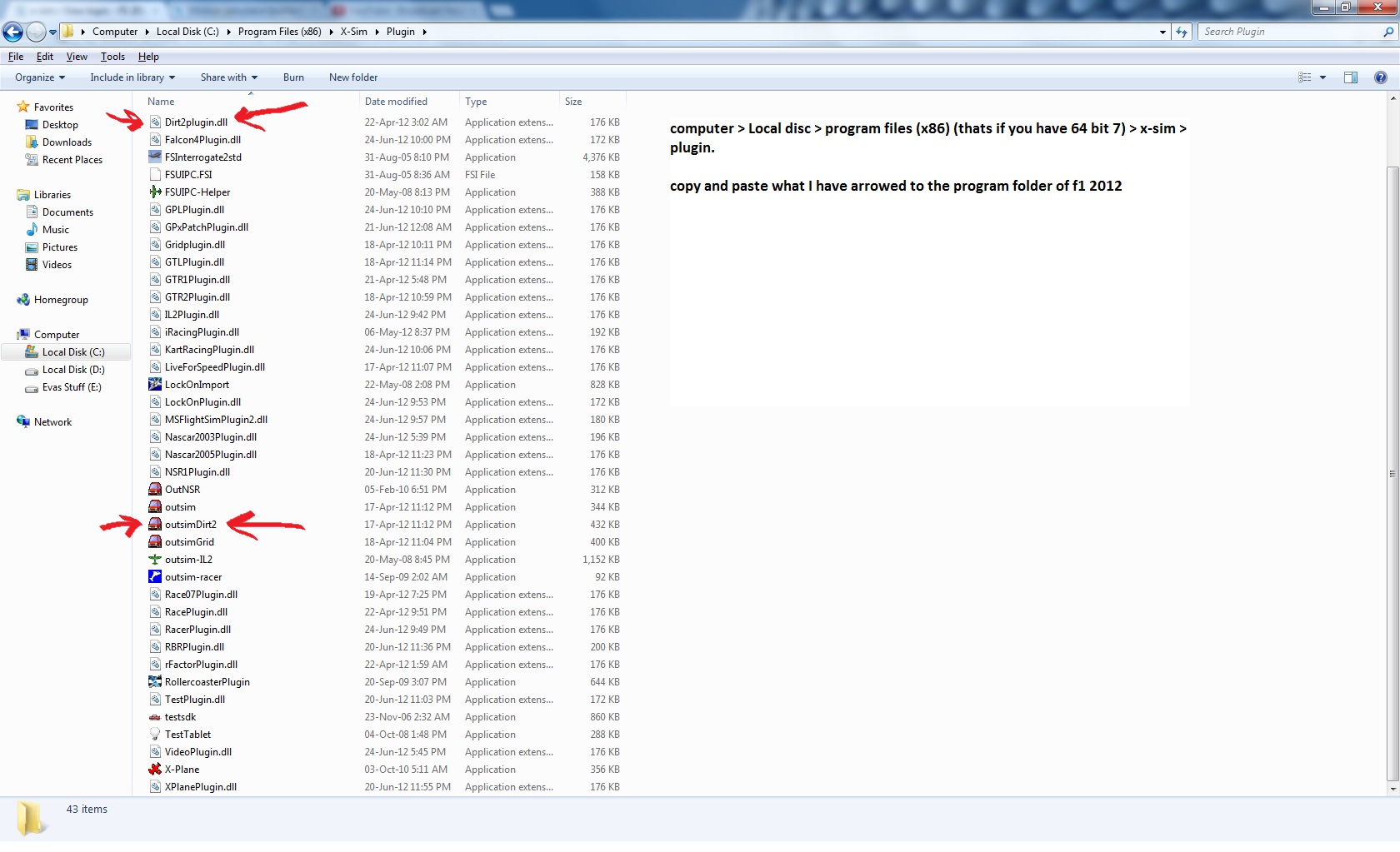Click the New folder button

[x=353, y=77]
